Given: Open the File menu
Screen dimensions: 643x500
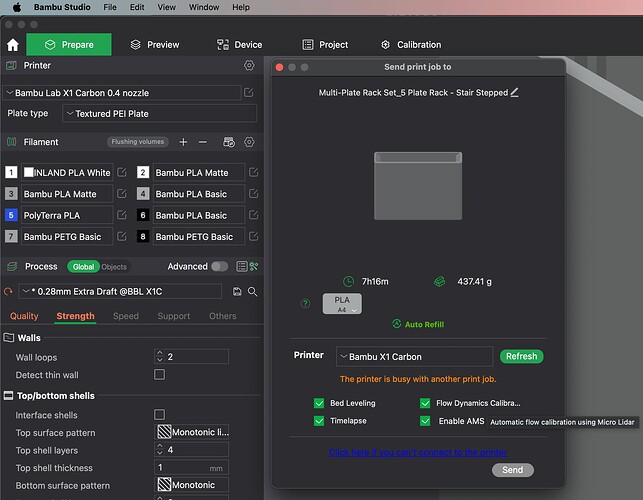Looking at the screenshot, I should point(109,7).
